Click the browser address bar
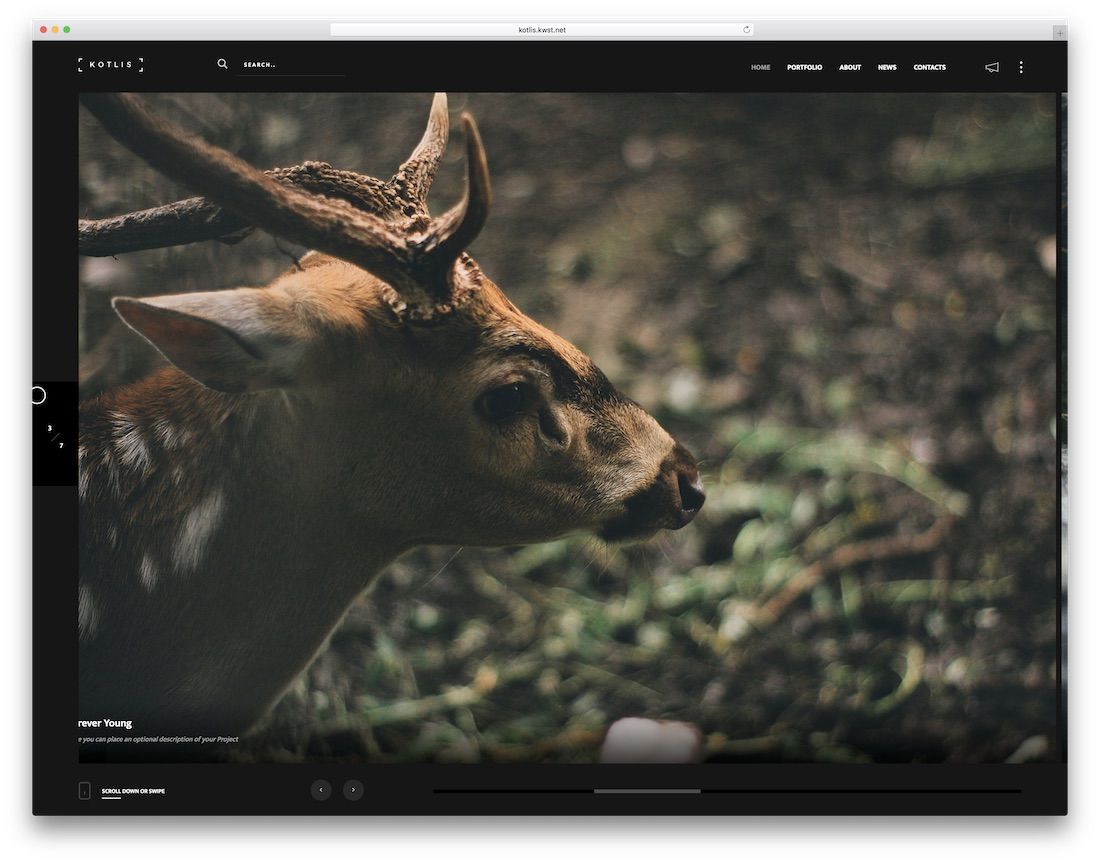This screenshot has height=862, width=1100. click(x=542, y=29)
